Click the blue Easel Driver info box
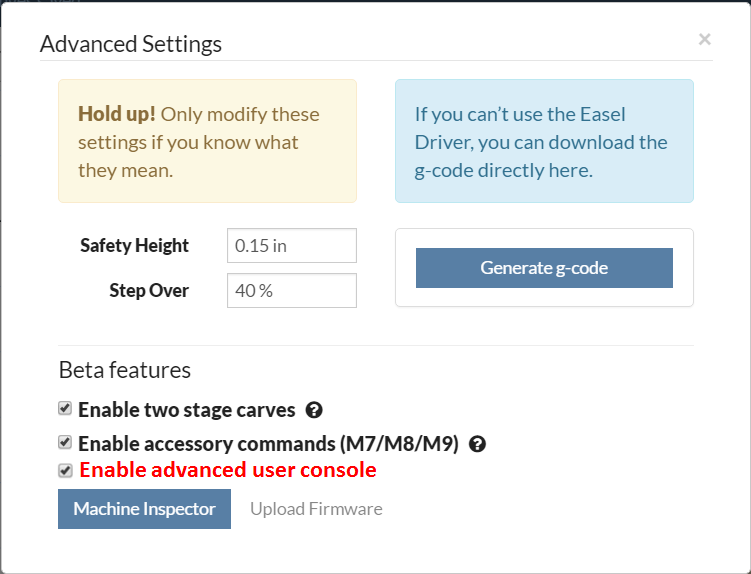This screenshot has height=574, width=751. pos(544,142)
